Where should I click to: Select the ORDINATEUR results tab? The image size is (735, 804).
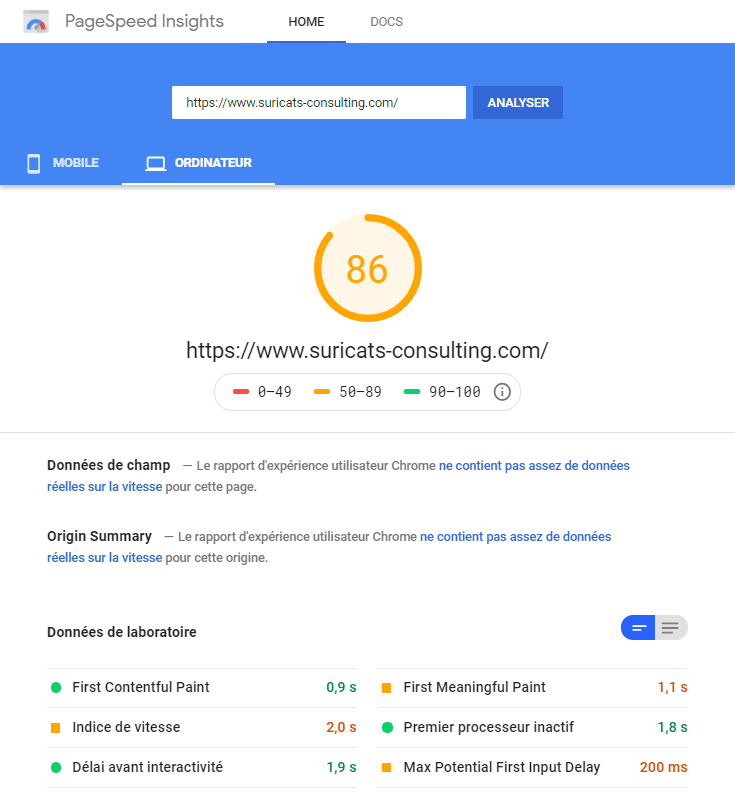coord(198,163)
